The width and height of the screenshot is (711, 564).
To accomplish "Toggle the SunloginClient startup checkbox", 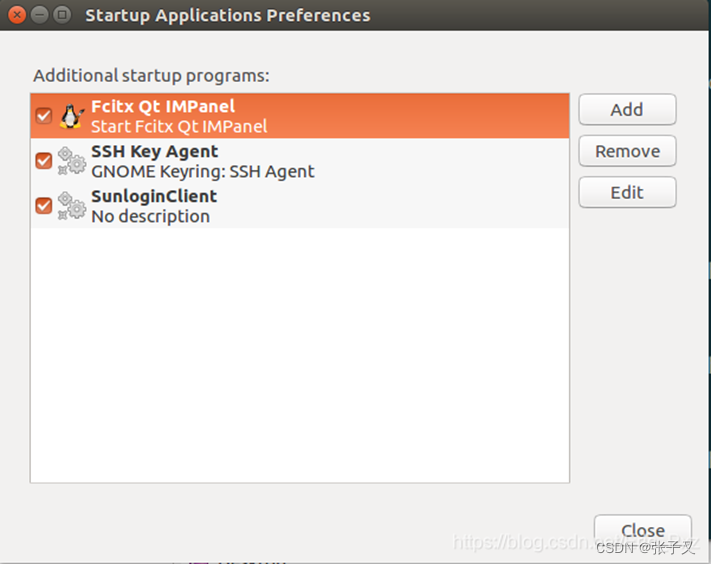I will (43, 205).
